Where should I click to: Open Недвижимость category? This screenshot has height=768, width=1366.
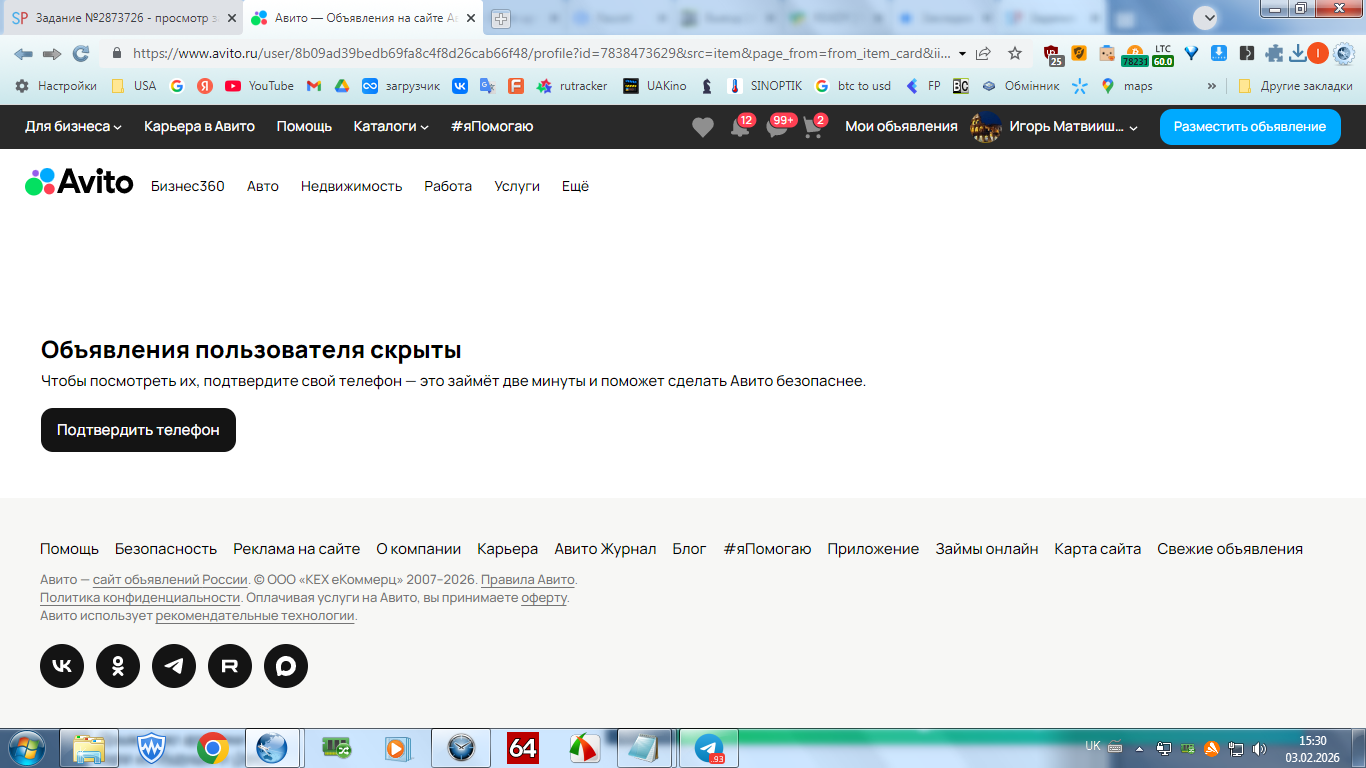click(x=351, y=186)
